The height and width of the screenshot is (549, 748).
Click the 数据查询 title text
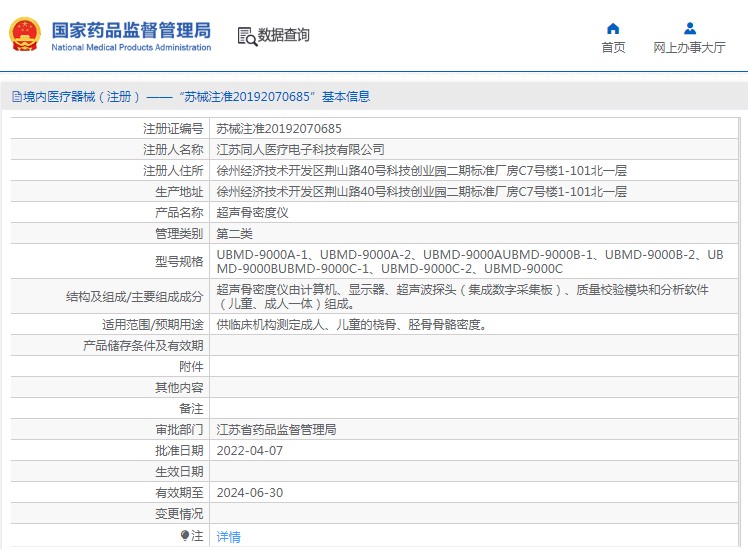click(x=284, y=35)
